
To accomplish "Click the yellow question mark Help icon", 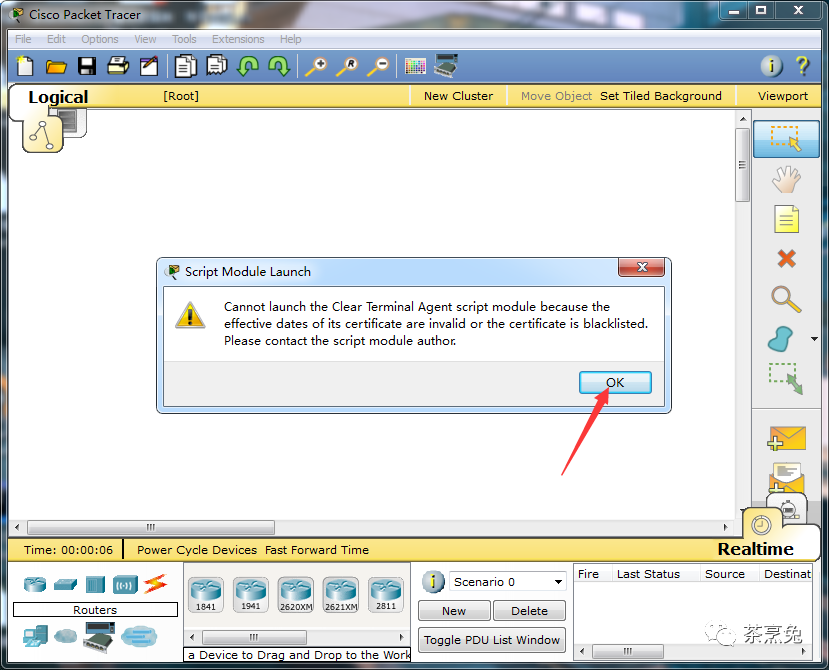I will pyautogui.click(x=802, y=66).
